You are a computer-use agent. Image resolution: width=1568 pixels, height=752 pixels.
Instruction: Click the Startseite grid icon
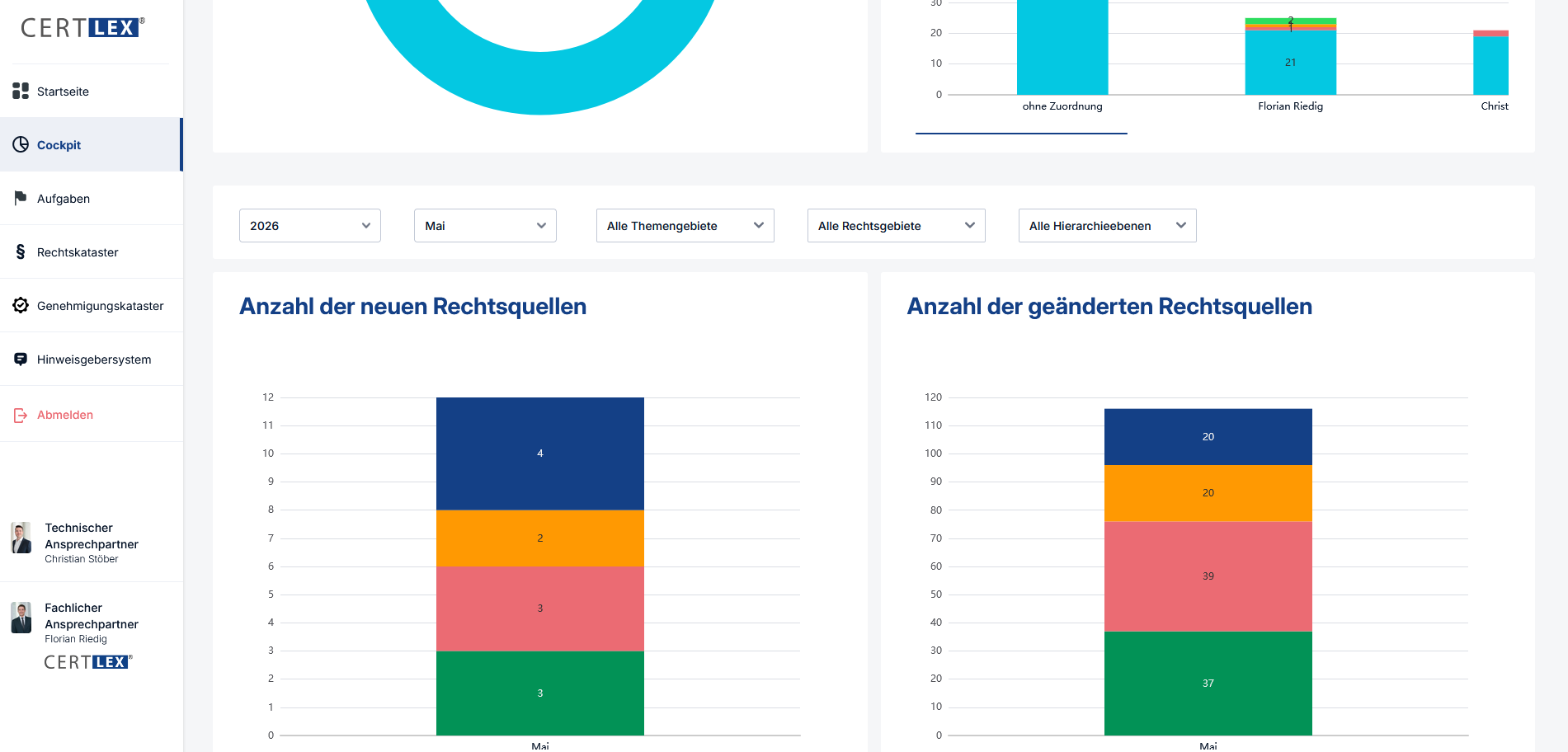pos(21,91)
